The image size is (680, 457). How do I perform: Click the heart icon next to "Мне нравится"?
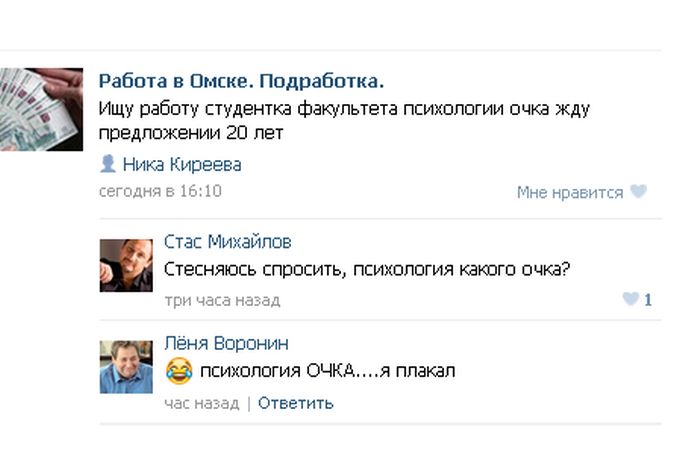pyautogui.click(x=638, y=192)
